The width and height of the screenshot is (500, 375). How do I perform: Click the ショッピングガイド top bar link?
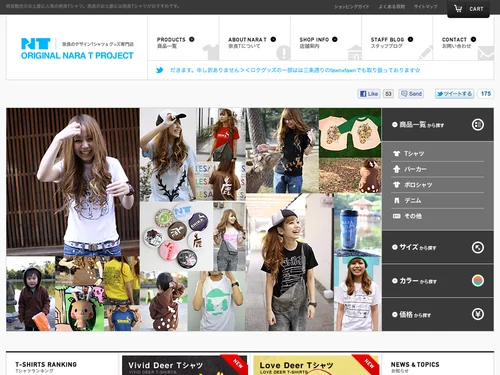(351, 7)
